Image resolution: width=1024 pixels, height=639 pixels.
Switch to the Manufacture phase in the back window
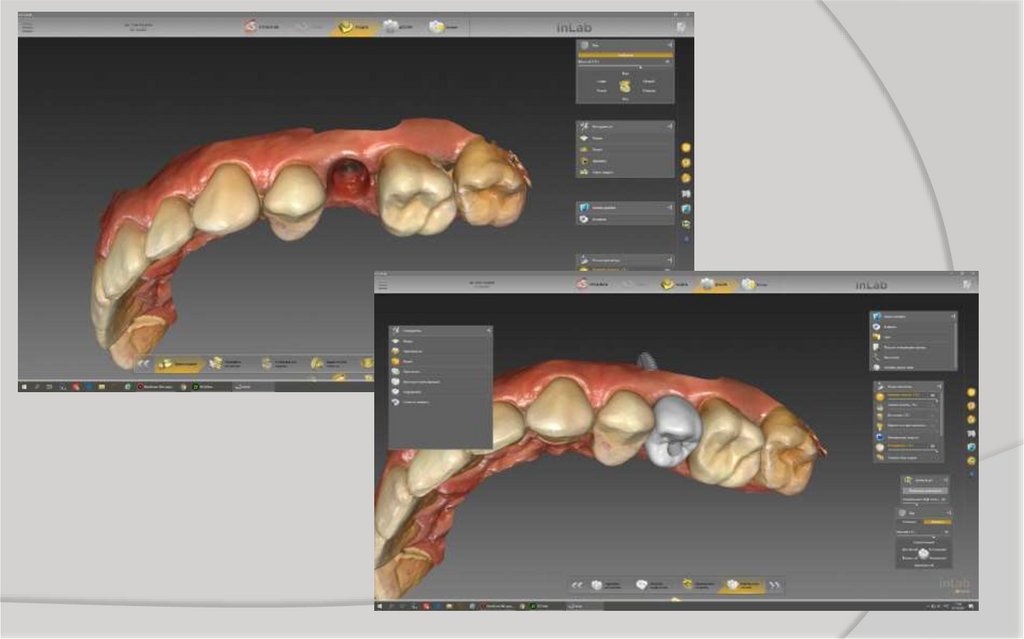pos(438,27)
